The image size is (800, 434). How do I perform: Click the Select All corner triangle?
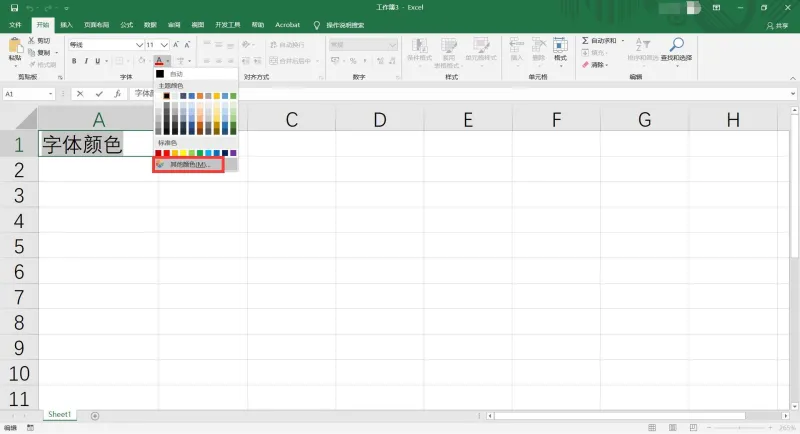[27, 118]
